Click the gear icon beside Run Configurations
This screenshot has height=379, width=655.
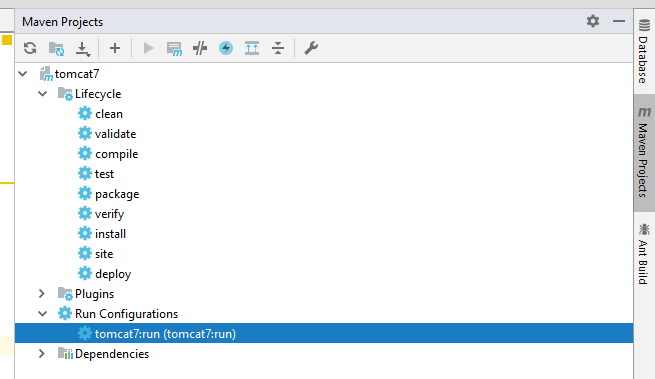65,313
